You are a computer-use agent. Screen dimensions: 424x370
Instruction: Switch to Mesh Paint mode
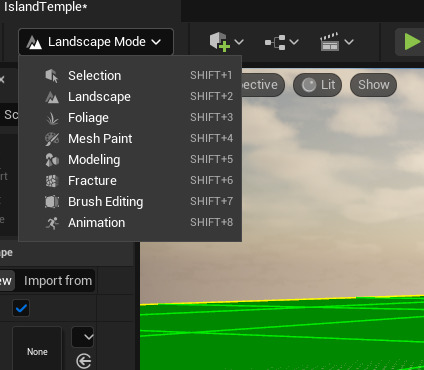coord(130,139)
